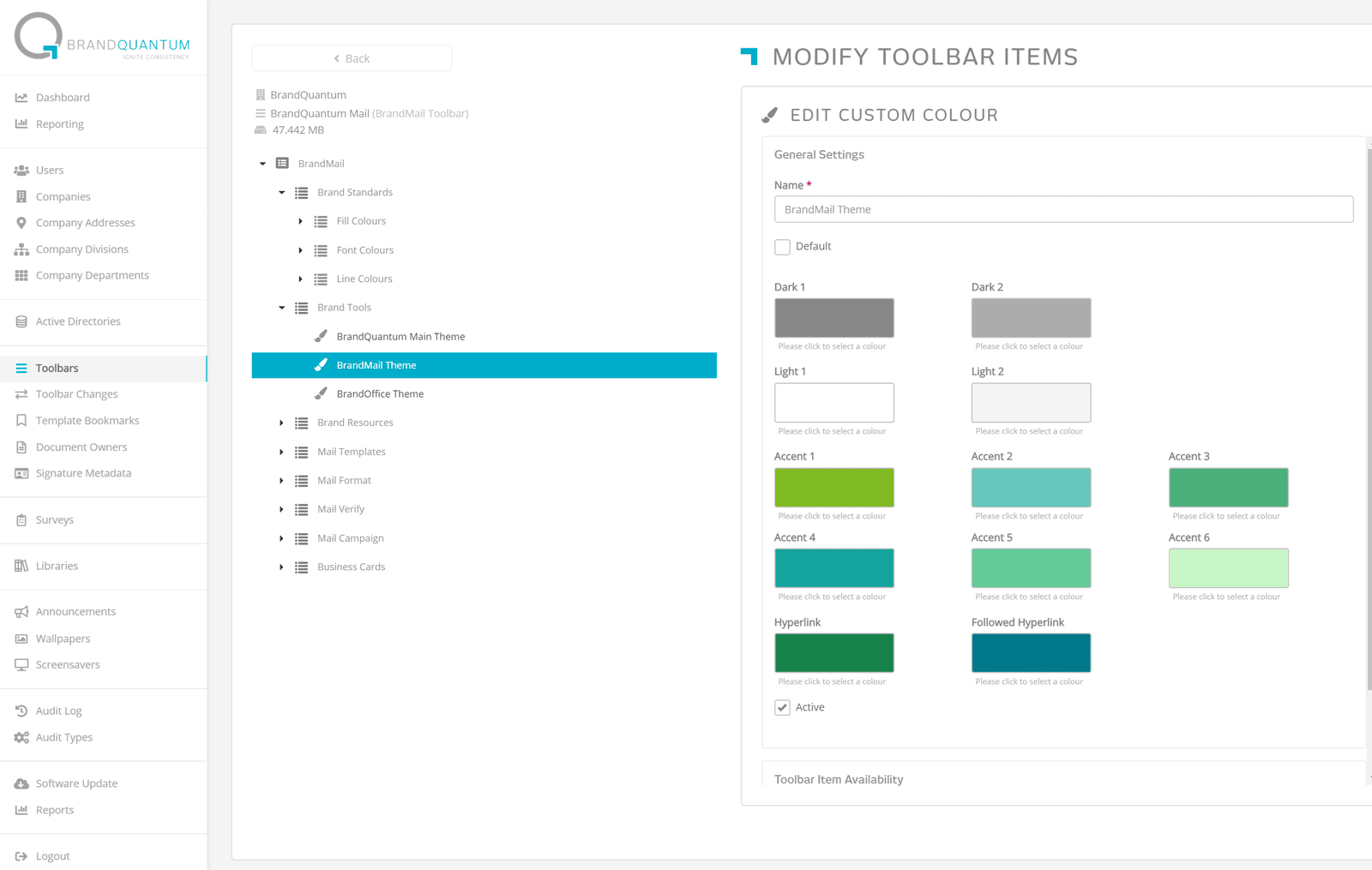Image resolution: width=1372 pixels, height=870 pixels.
Task: Click the Document Owners file icon
Action: click(x=21, y=447)
